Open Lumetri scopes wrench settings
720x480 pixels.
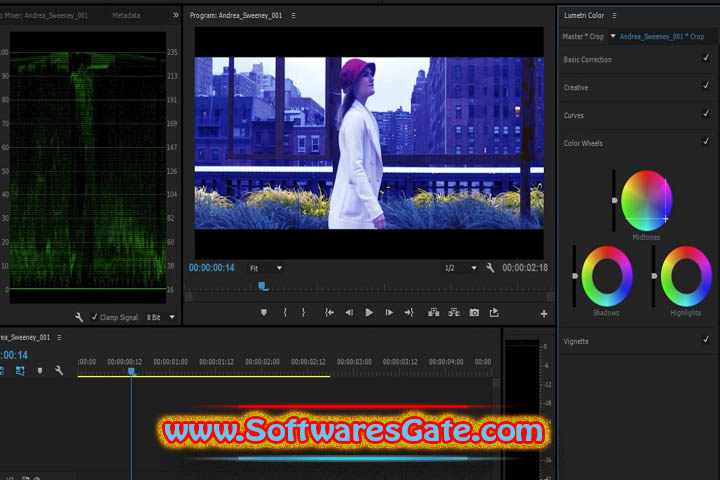coord(79,317)
